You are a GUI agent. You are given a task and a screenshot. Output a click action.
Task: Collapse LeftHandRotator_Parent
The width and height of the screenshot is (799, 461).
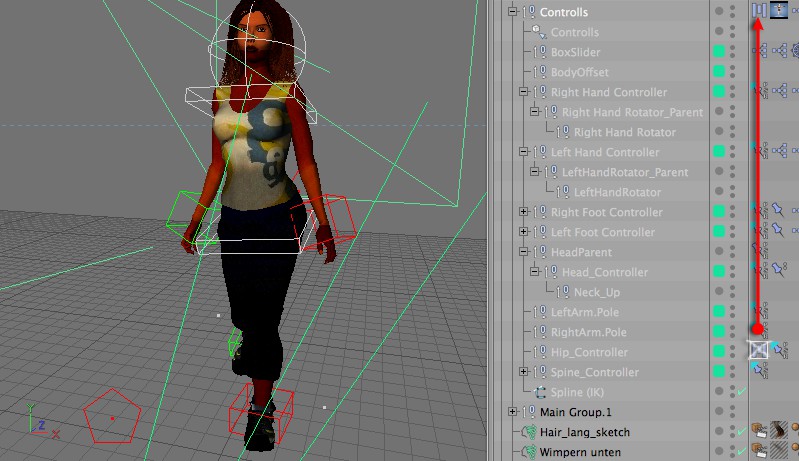click(x=534, y=172)
